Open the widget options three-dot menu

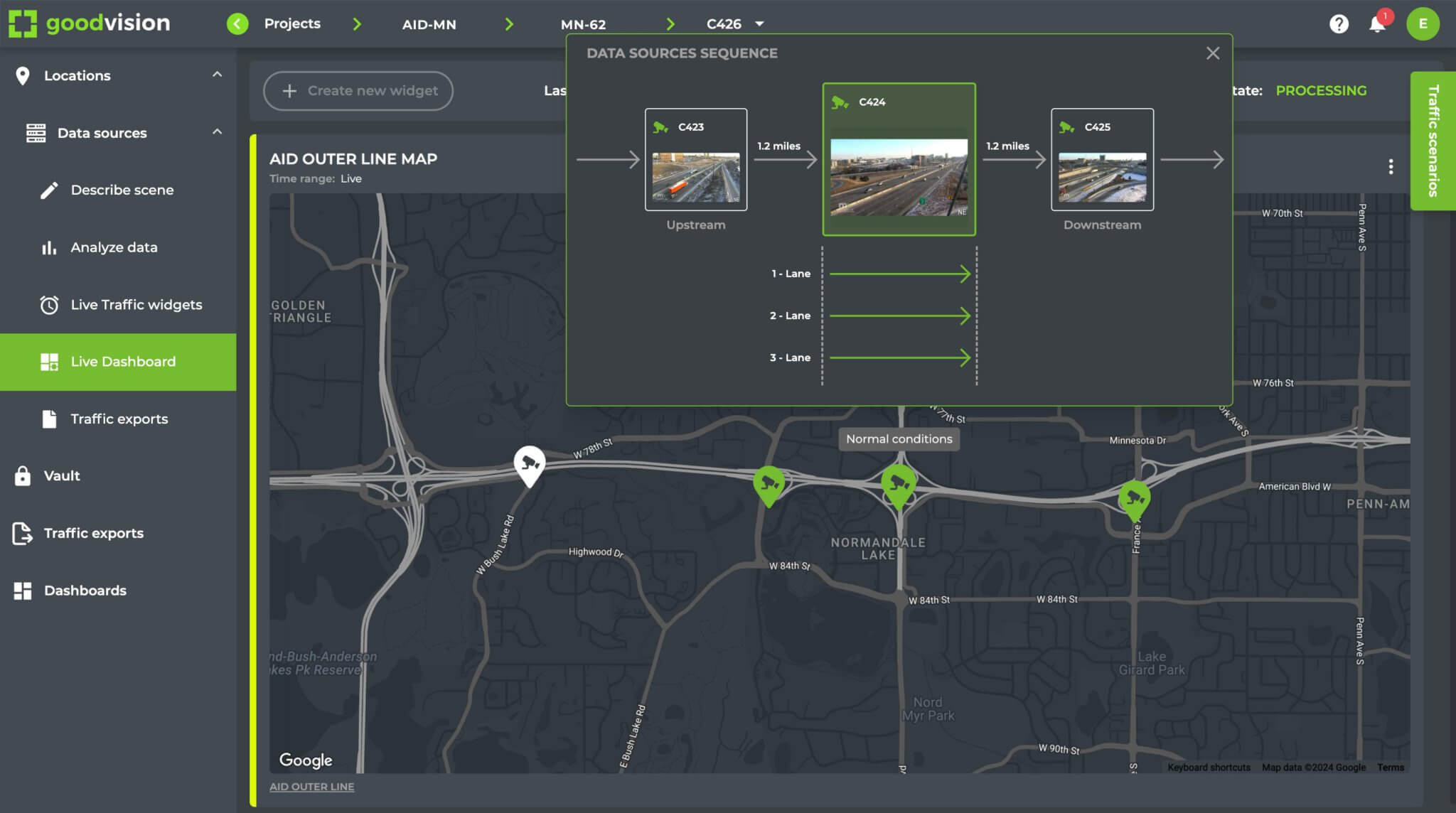click(x=1391, y=166)
